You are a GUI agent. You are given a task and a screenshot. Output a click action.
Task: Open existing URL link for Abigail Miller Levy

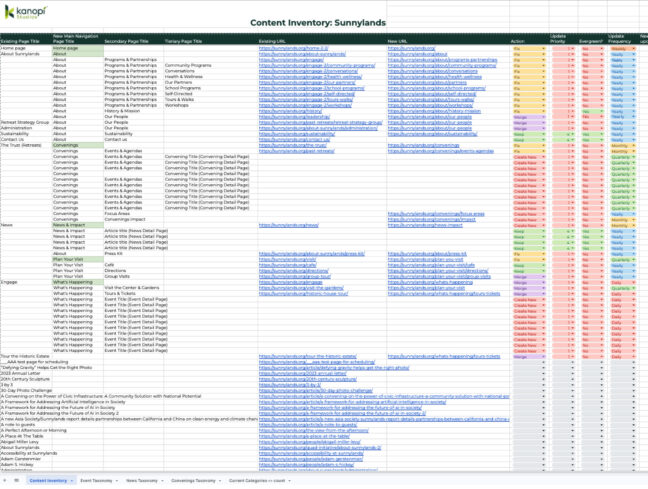pos(310,442)
